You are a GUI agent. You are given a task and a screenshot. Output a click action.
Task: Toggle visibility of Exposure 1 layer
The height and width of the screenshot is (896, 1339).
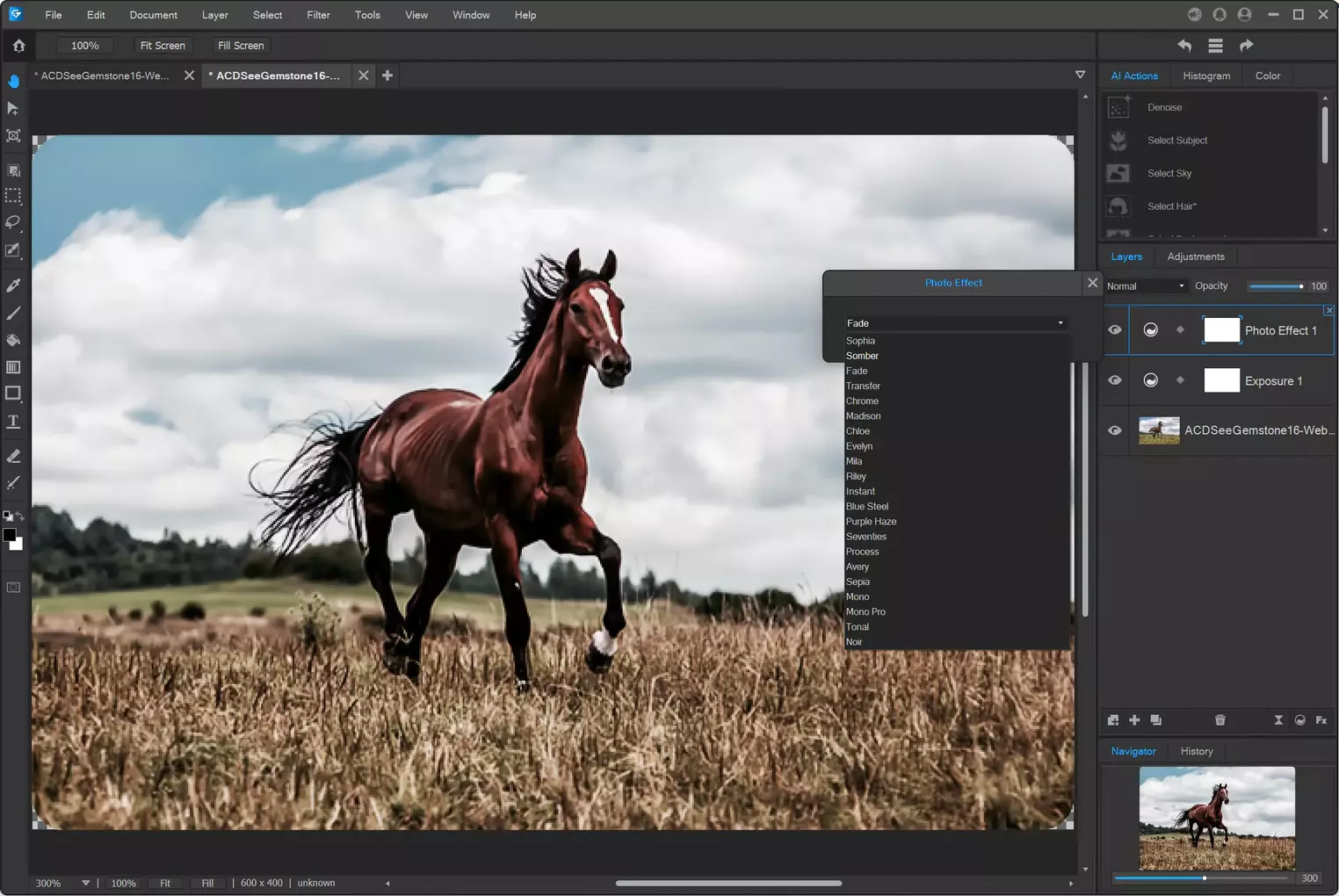coord(1114,380)
